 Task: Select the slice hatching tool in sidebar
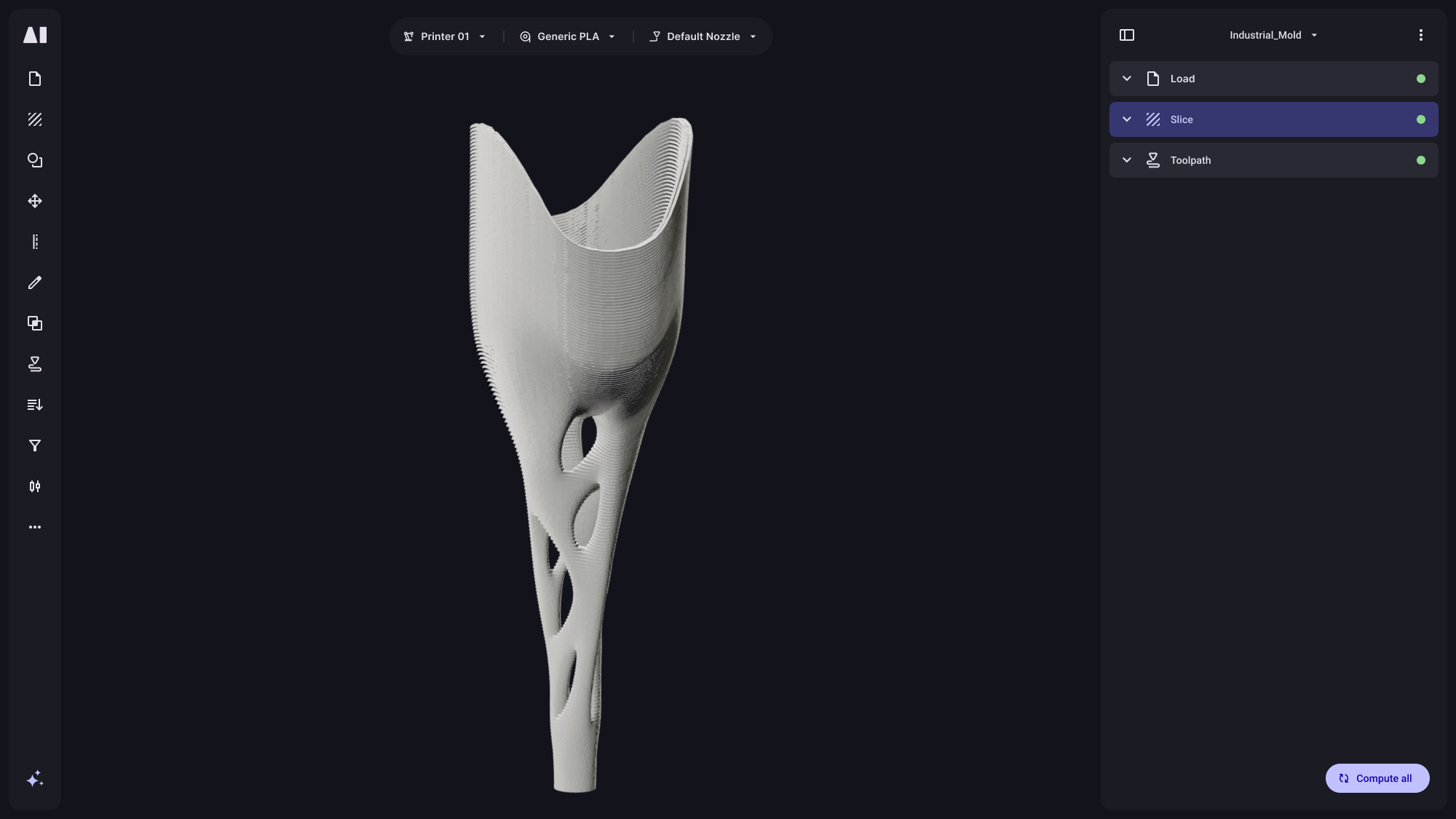(x=35, y=119)
